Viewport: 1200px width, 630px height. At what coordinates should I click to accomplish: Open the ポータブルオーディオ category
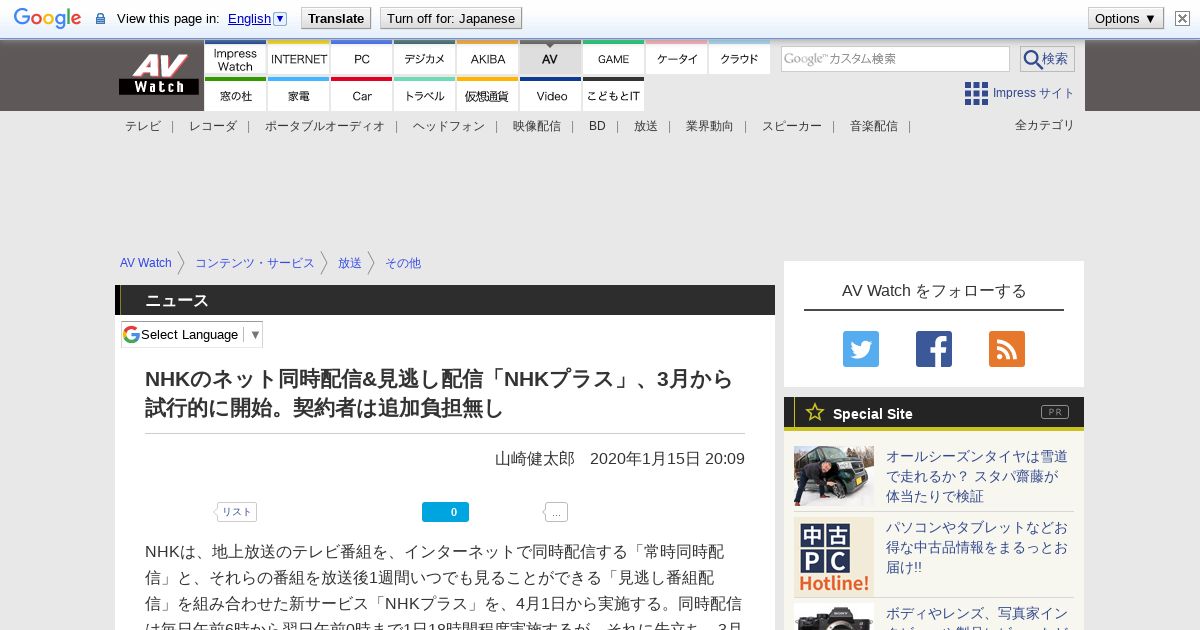325,126
